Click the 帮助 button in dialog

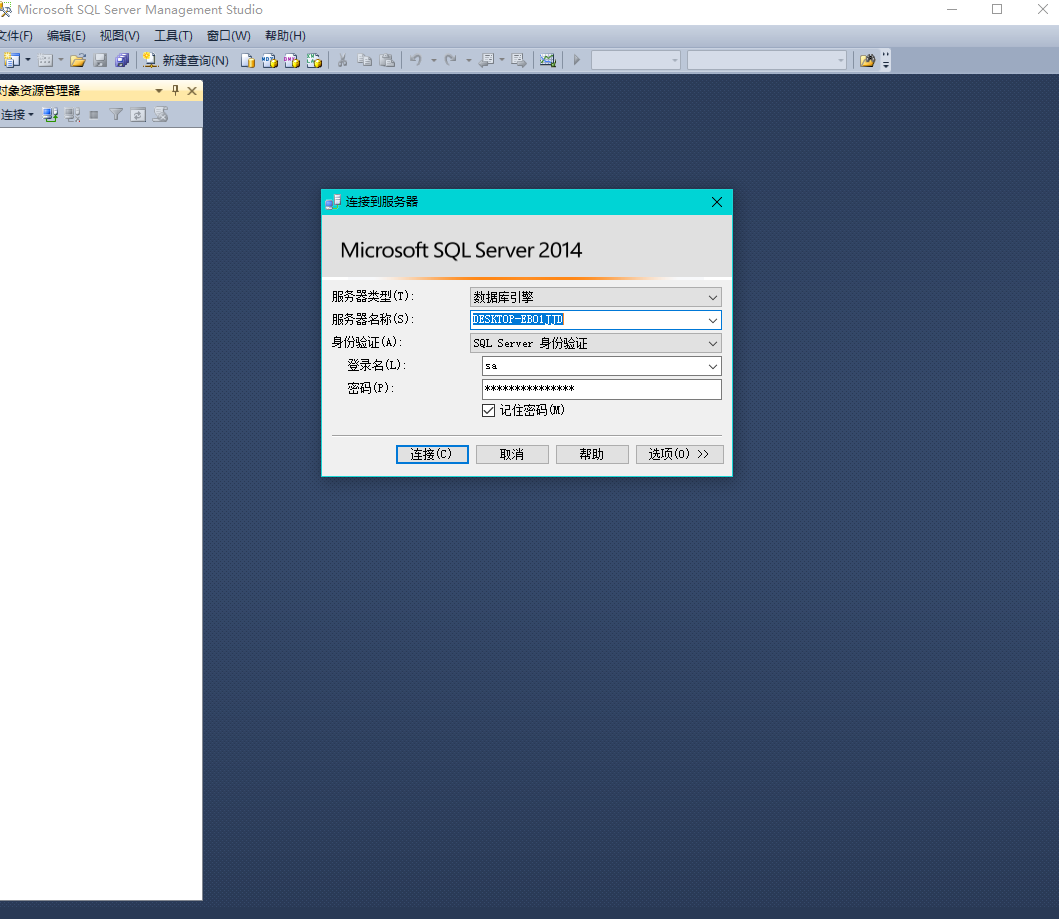[x=592, y=454]
